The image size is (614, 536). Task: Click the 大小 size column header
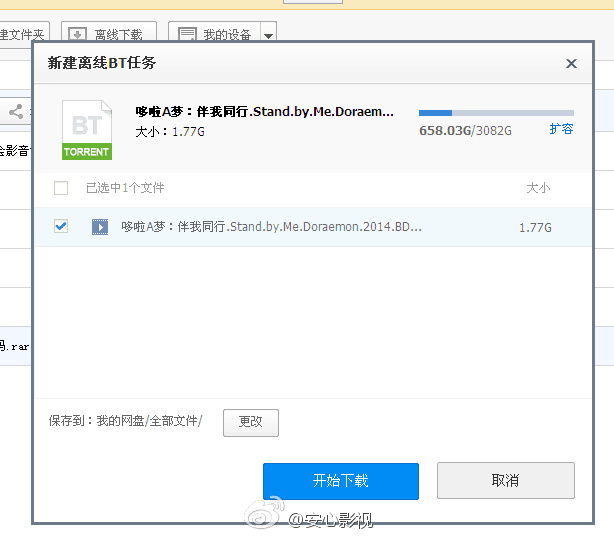pyautogui.click(x=538, y=188)
